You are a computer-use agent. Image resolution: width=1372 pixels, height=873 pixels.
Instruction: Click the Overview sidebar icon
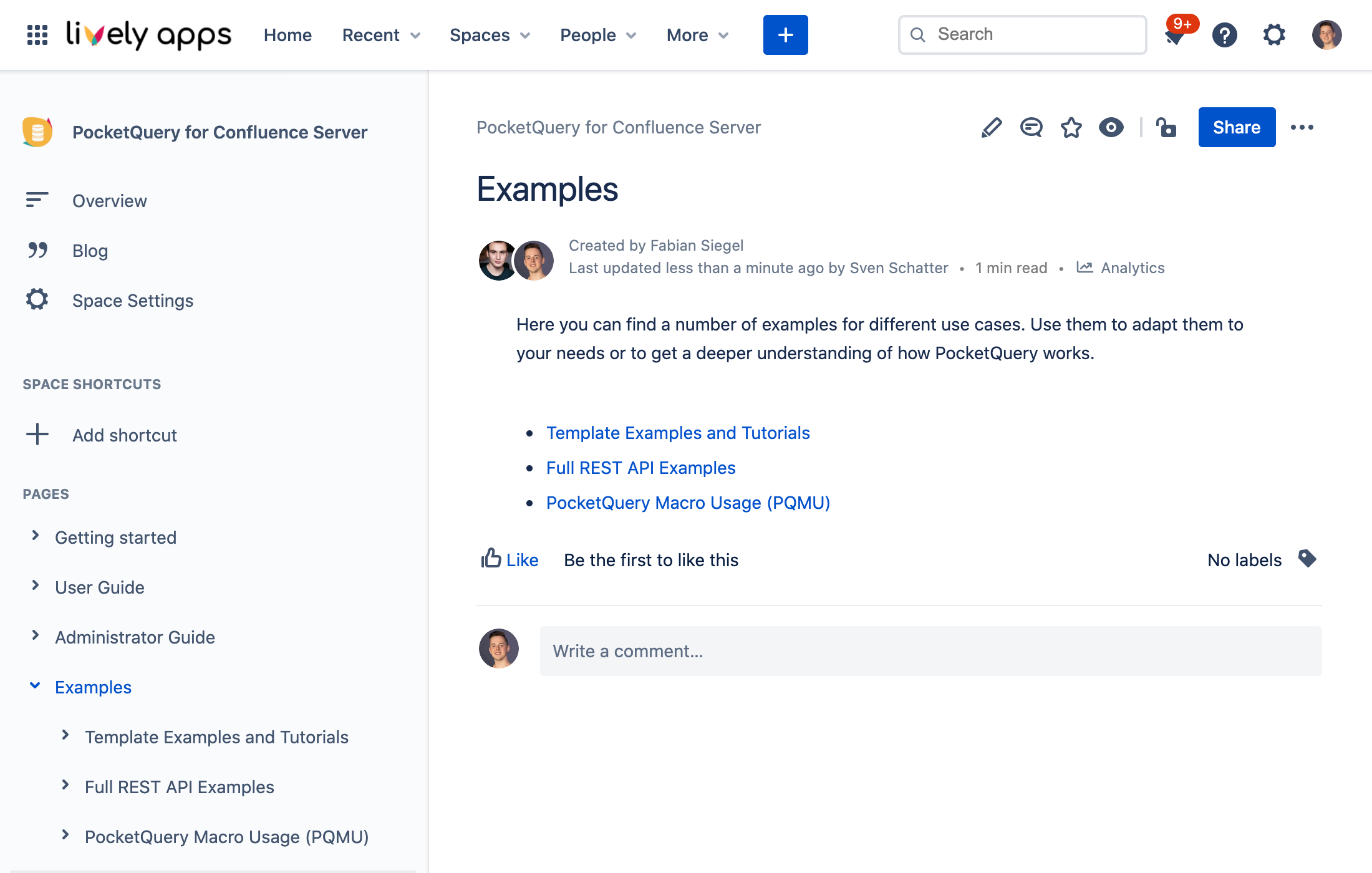coord(37,200)
